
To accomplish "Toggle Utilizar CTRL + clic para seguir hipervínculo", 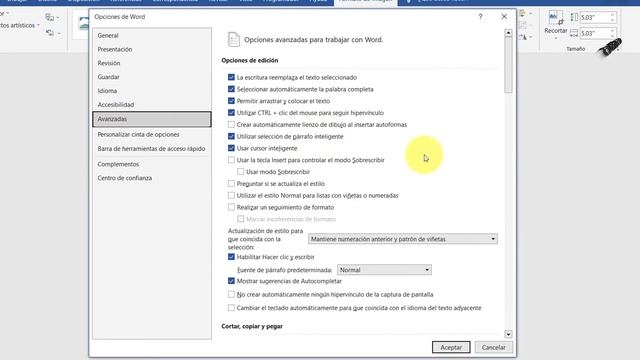I will tap(231, 113).
